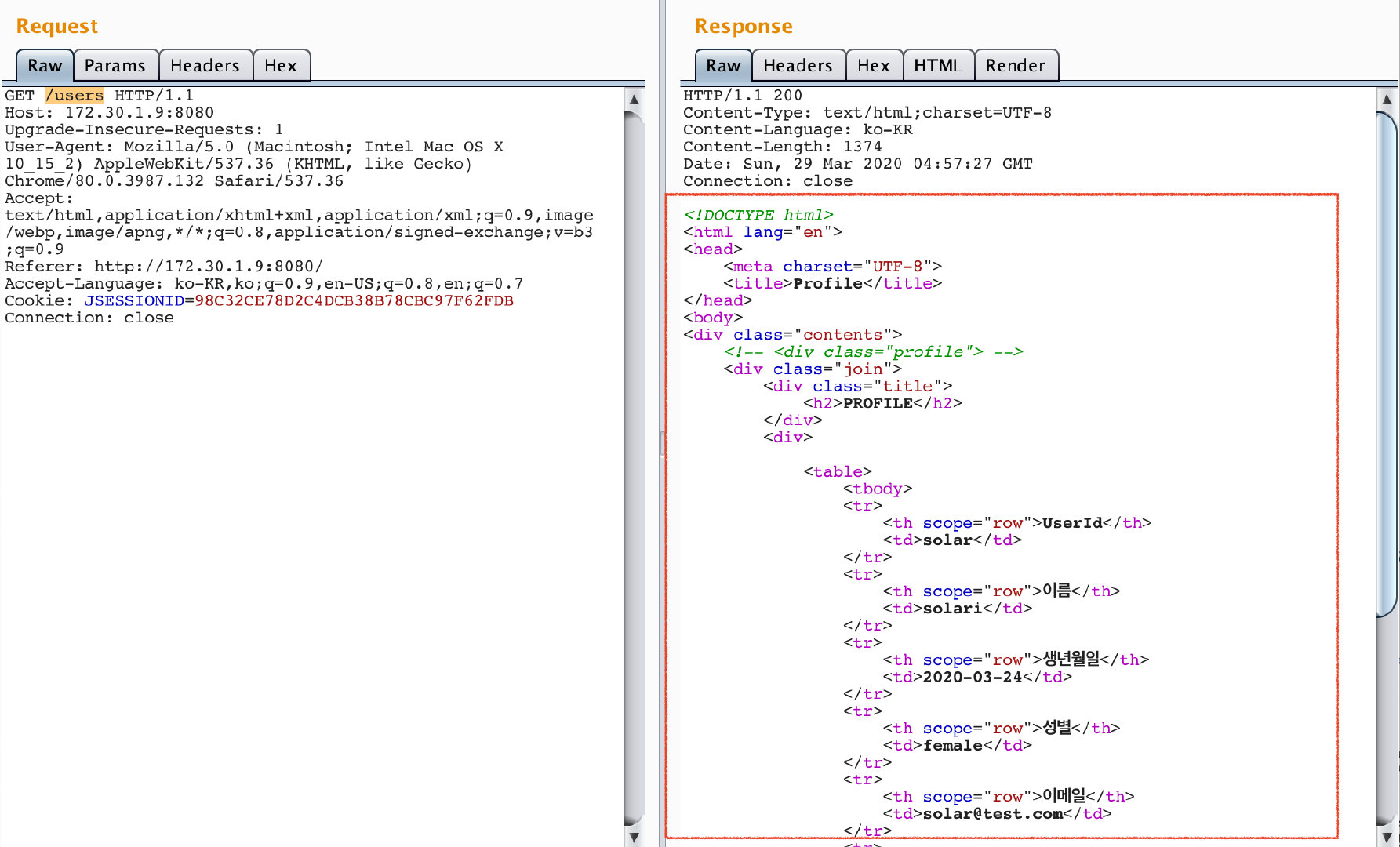Click the HTTP/1.1 200 status line
The width and height of the screenshot is (1400, 847).
pos(743,96)
